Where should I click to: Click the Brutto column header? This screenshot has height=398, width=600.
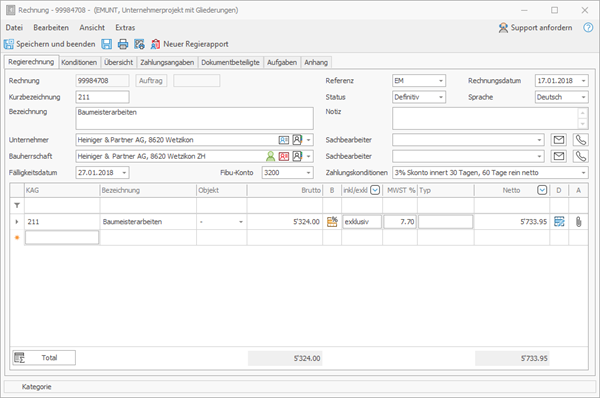pos(285,190)
